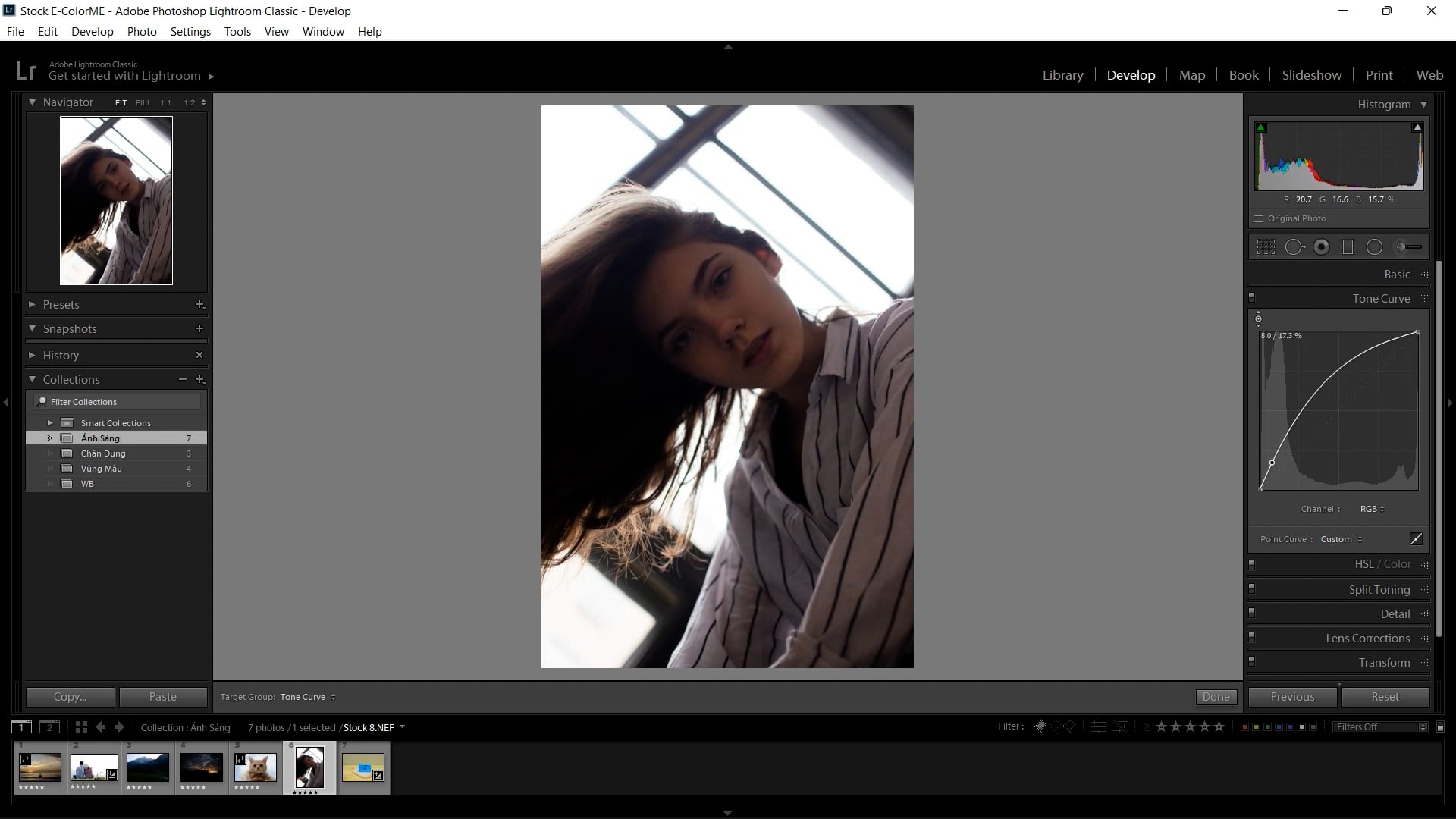This screenshot has width=1456, height=819.
Task: Enable the Original Photo checkbox
Action: coord(1259,218)
